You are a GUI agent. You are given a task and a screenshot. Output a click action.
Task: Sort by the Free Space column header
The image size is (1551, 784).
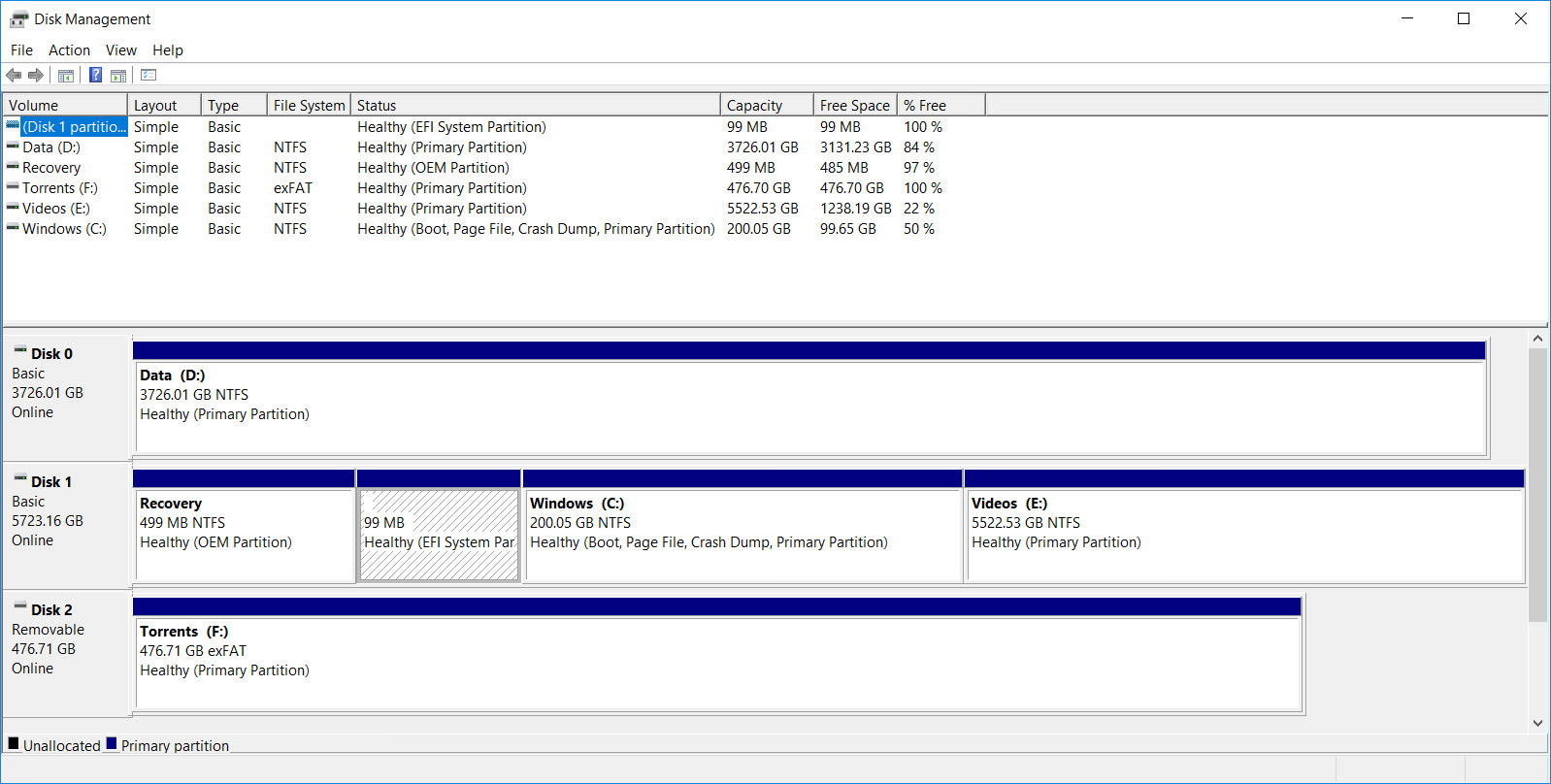(x=855, y=105)
